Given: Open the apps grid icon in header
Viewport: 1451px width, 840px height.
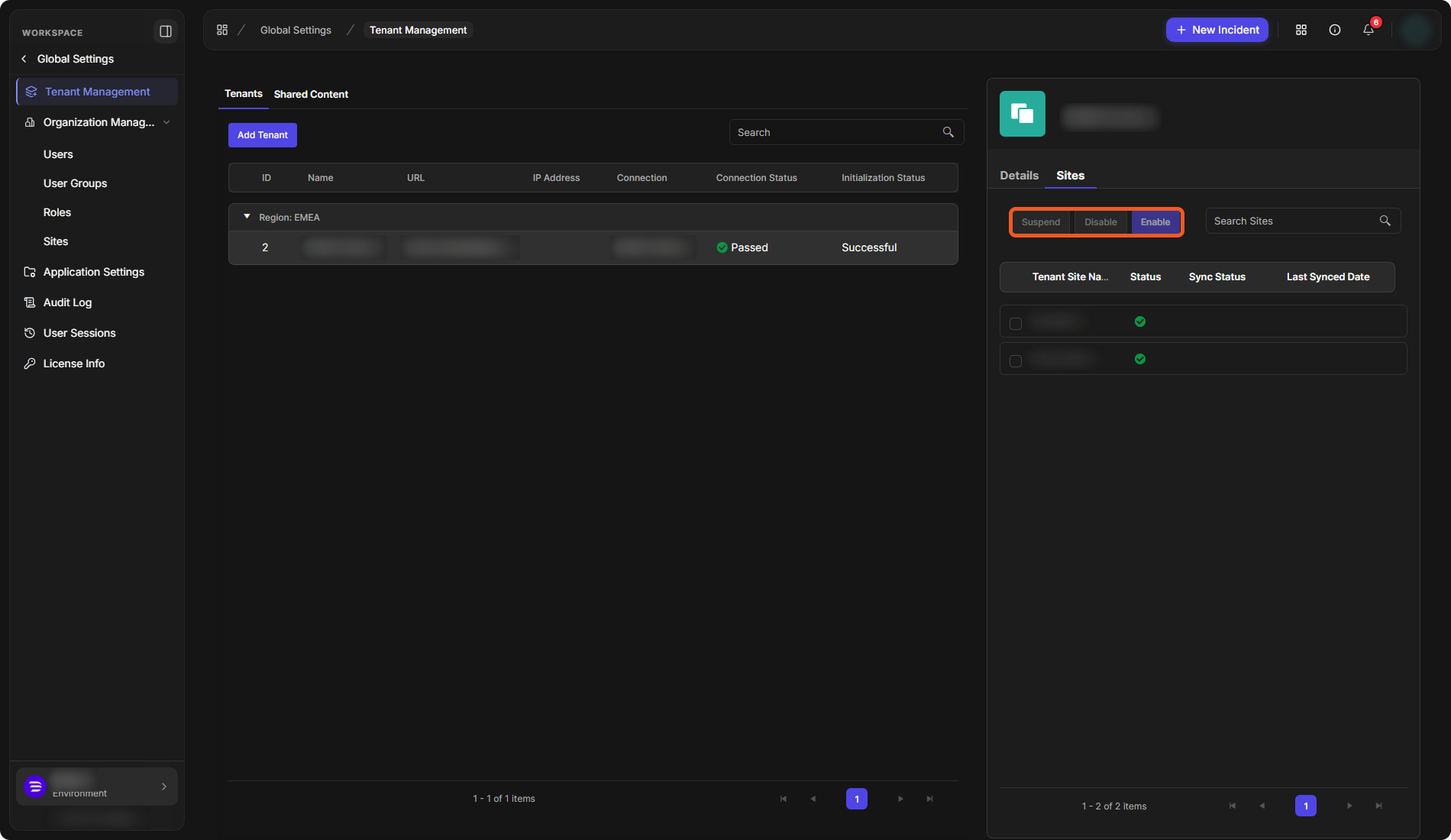Looking at the screenshot, I should 1301,30.
